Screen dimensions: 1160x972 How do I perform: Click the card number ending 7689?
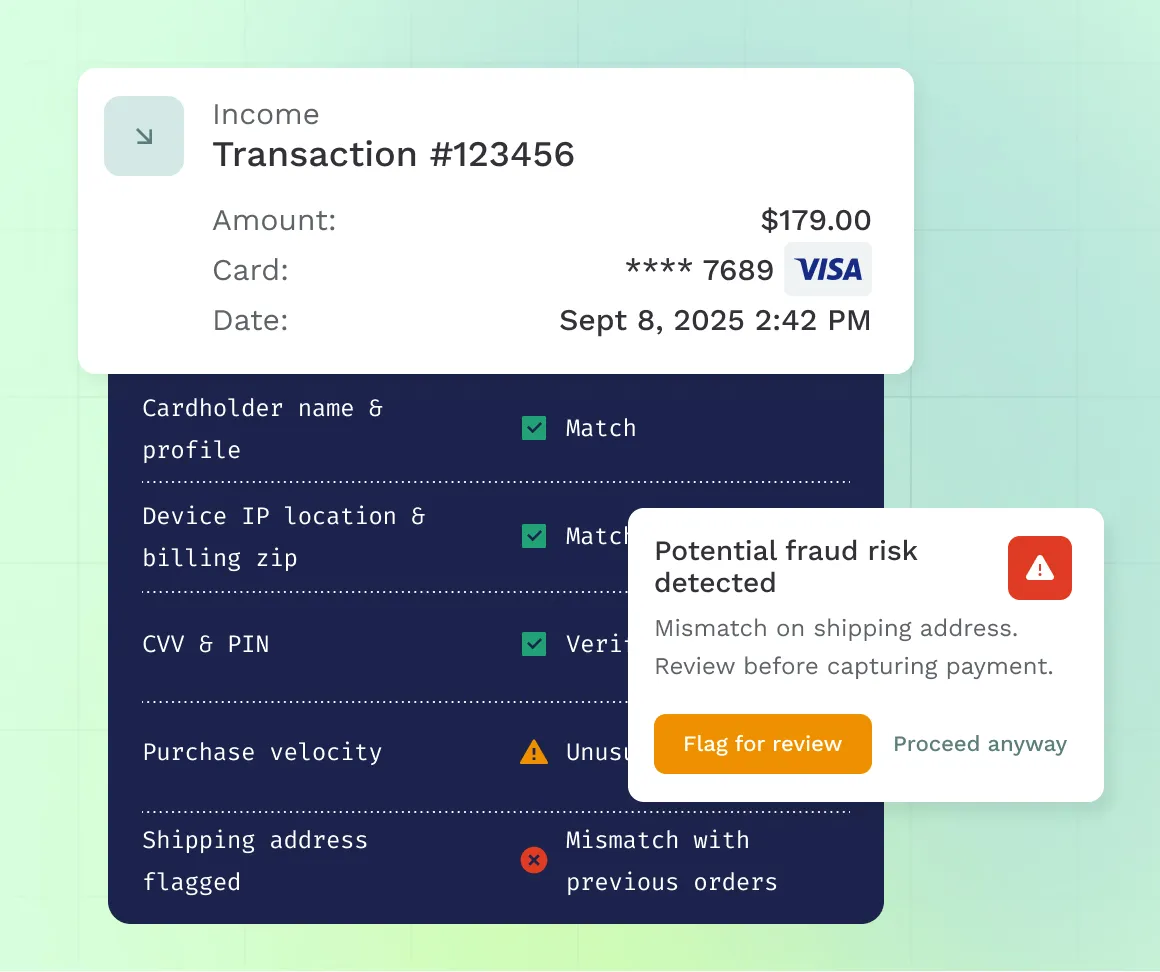pos(699,270)
